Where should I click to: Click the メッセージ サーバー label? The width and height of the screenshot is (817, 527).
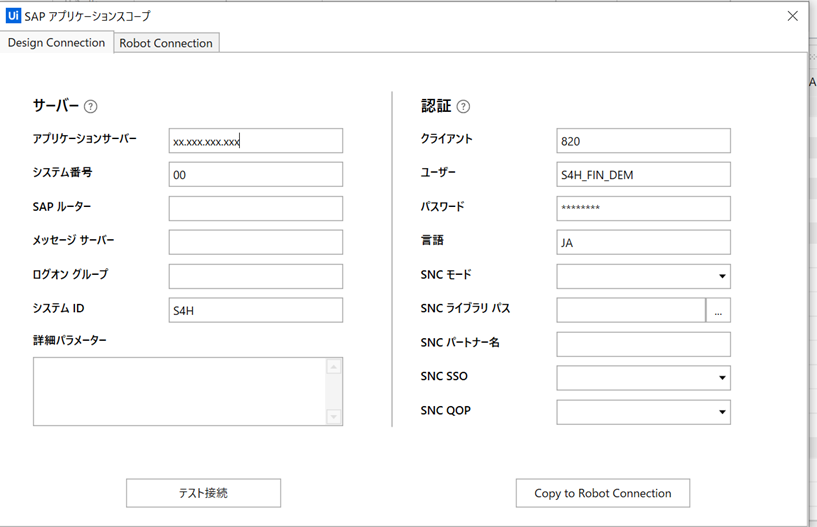[x=73, y=240]
